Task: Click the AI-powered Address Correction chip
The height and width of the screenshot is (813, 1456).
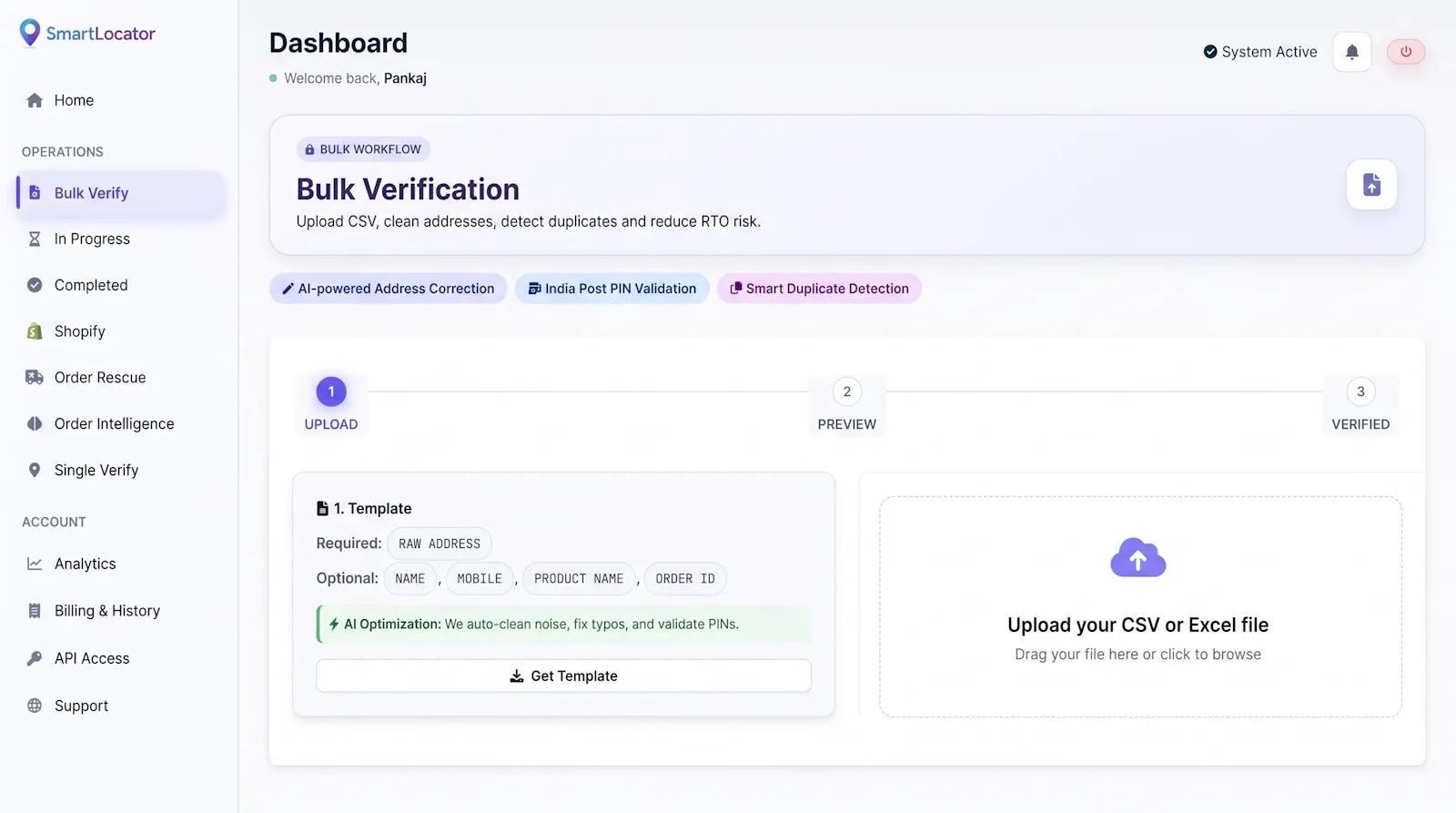Action: [x=389, y=289]
